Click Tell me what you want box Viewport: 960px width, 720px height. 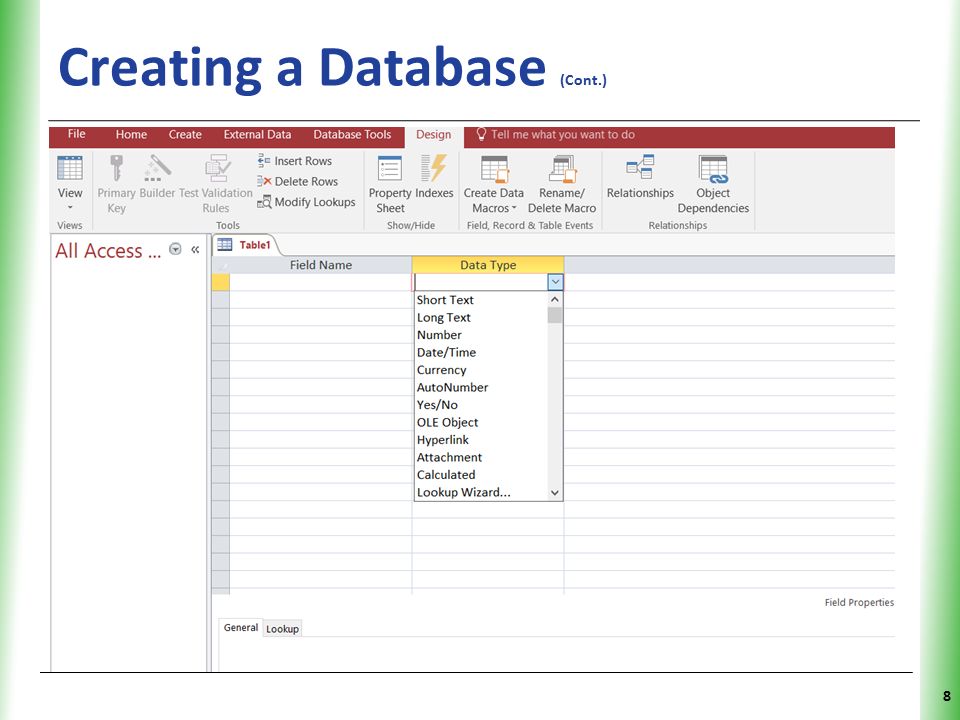click(x=563, y=134)
